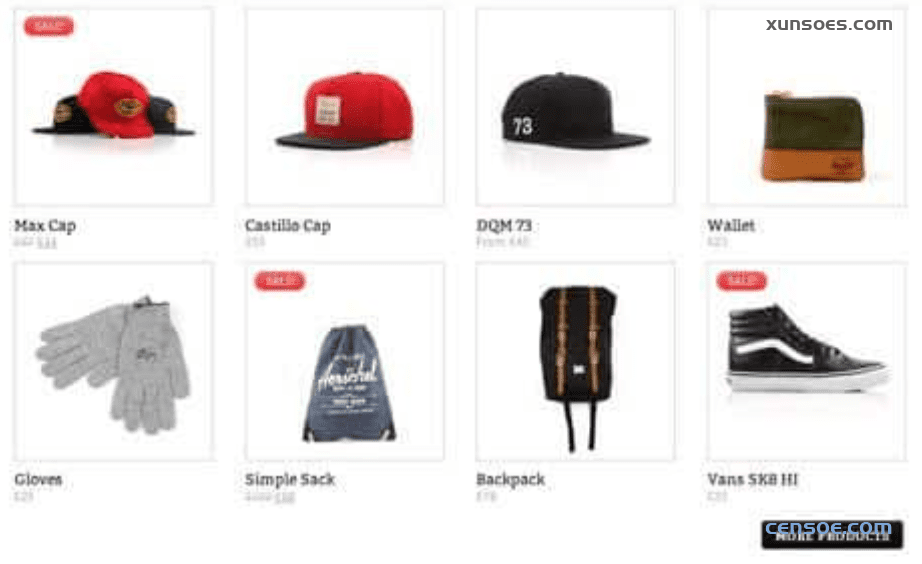Open the Castillo Cap product image
The width and height of the screenshot is (922, 564).
345,107
